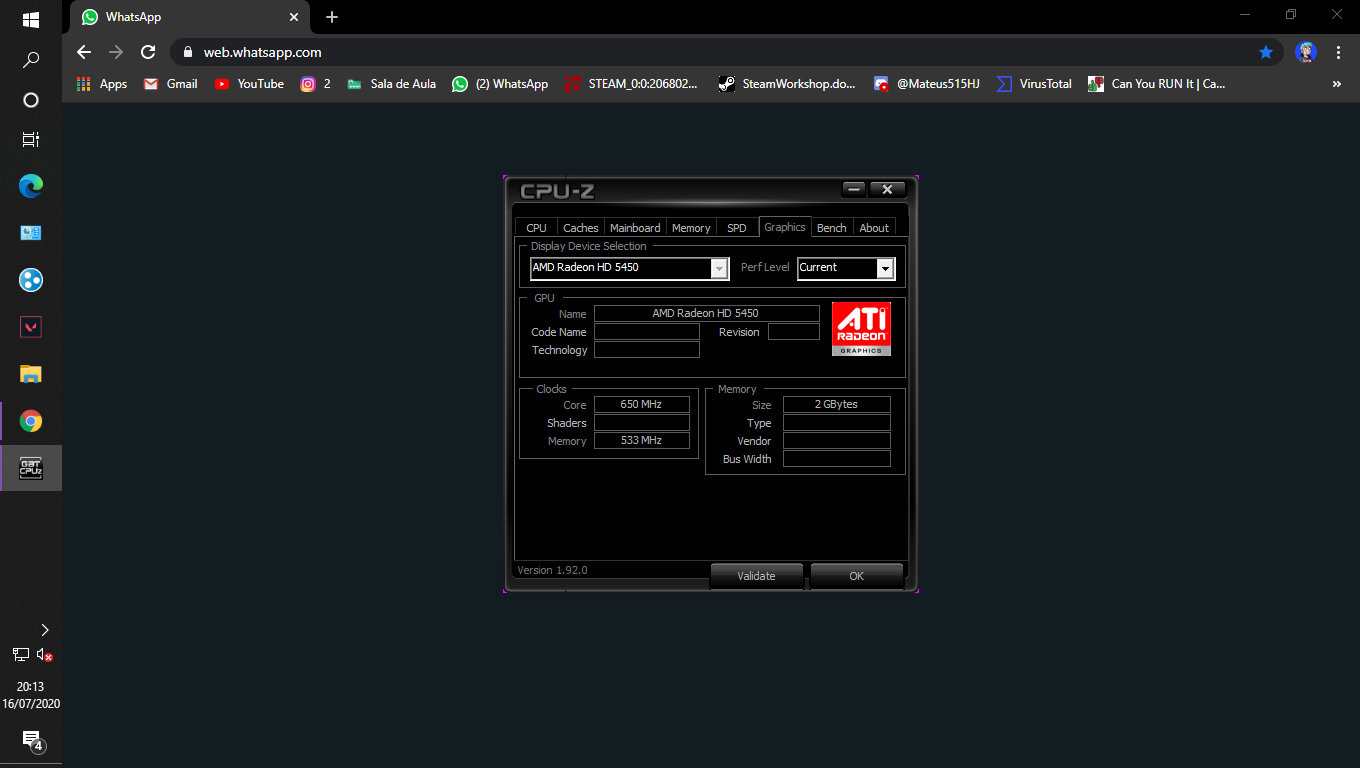Show hidden tray icons chevron

click(44, 630)
